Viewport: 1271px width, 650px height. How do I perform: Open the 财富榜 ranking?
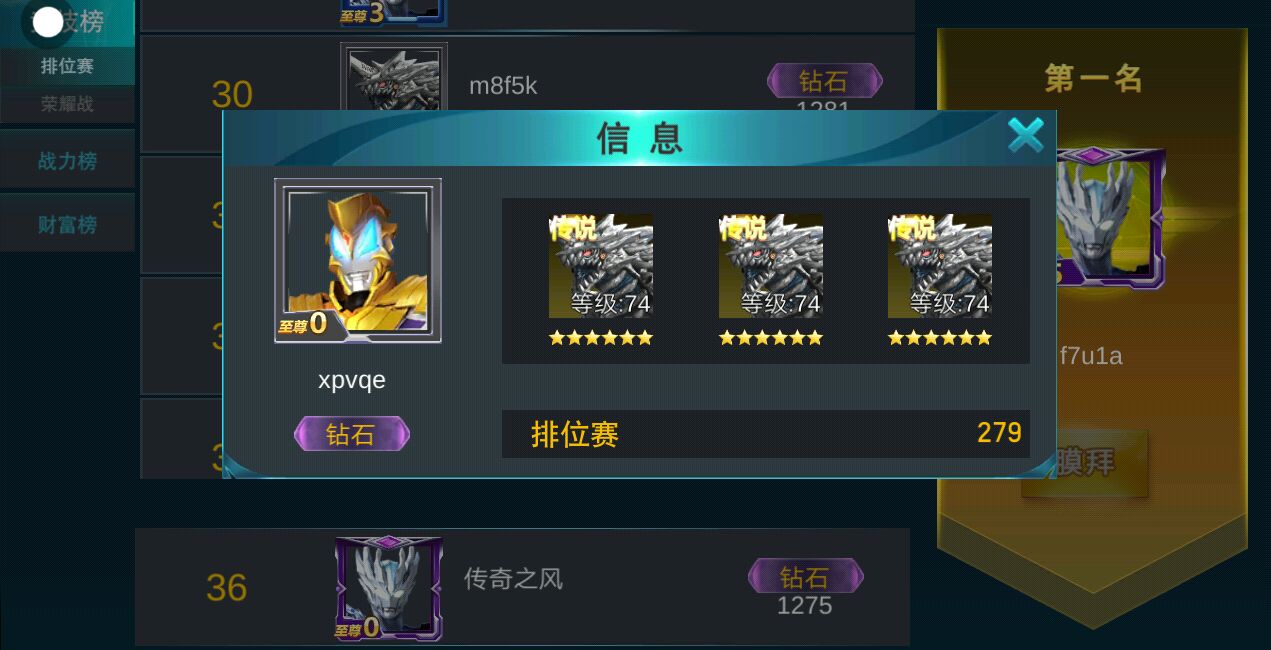[67, 223]
